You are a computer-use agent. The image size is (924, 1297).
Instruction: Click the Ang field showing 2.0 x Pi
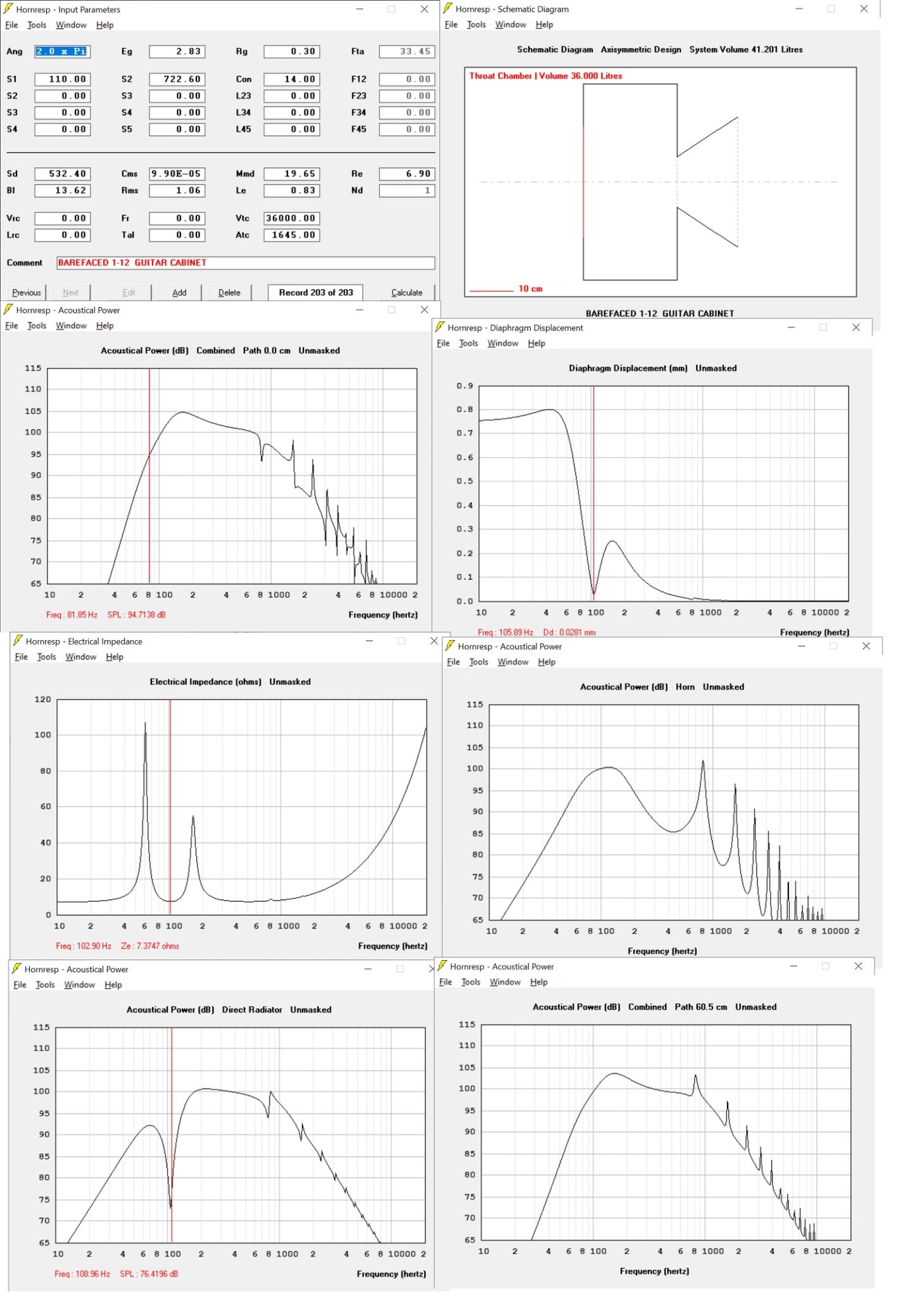click(x=62, y=51)
